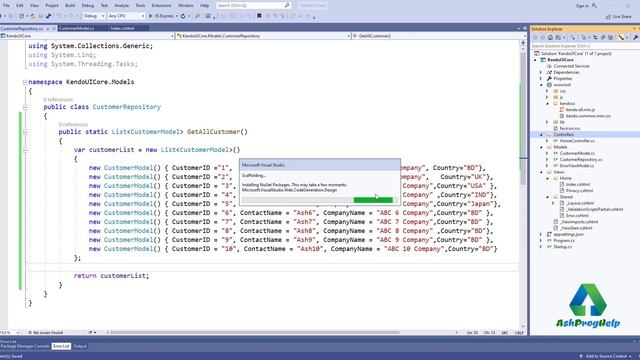Collapse the wwwroot folder
Viewport: 640px width, 360px height.
(541, 85)
